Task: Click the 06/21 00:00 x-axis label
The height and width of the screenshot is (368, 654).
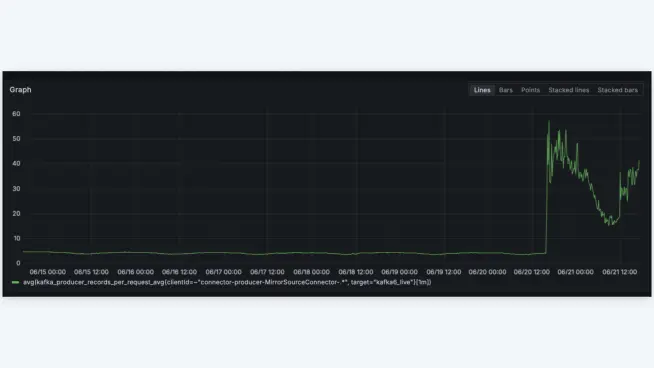Action: [576, 272]
